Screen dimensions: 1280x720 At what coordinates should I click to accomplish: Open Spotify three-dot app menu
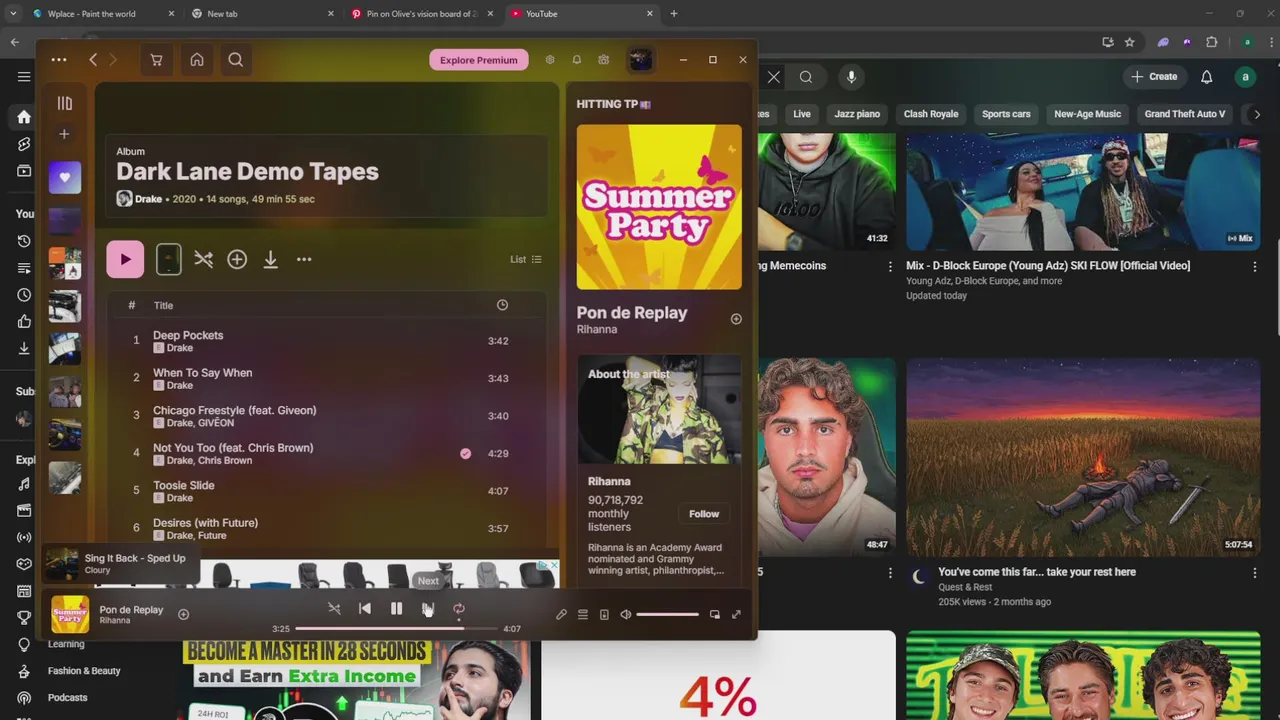(x=59, y=60)
